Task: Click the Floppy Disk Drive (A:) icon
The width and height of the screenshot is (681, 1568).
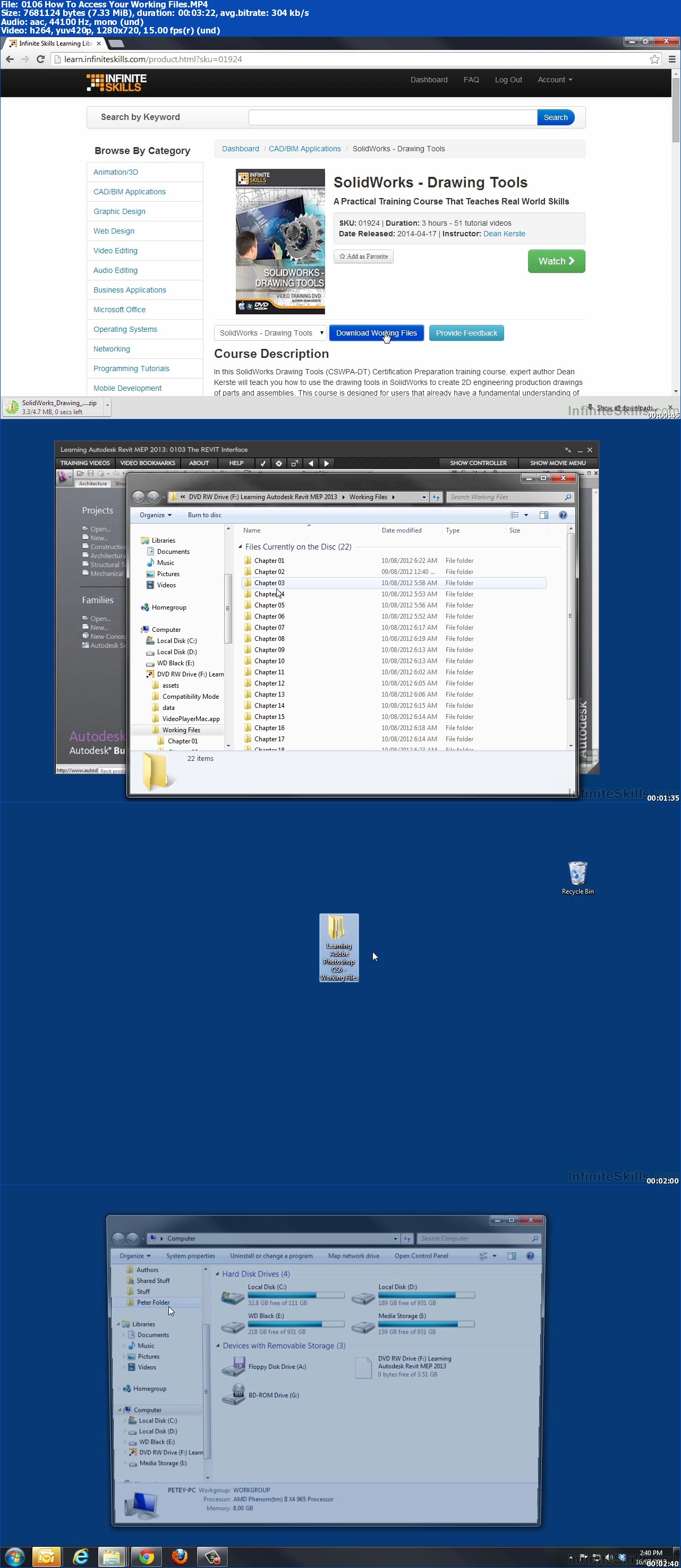Action: pyautogui.click(x=233, y=1367)
